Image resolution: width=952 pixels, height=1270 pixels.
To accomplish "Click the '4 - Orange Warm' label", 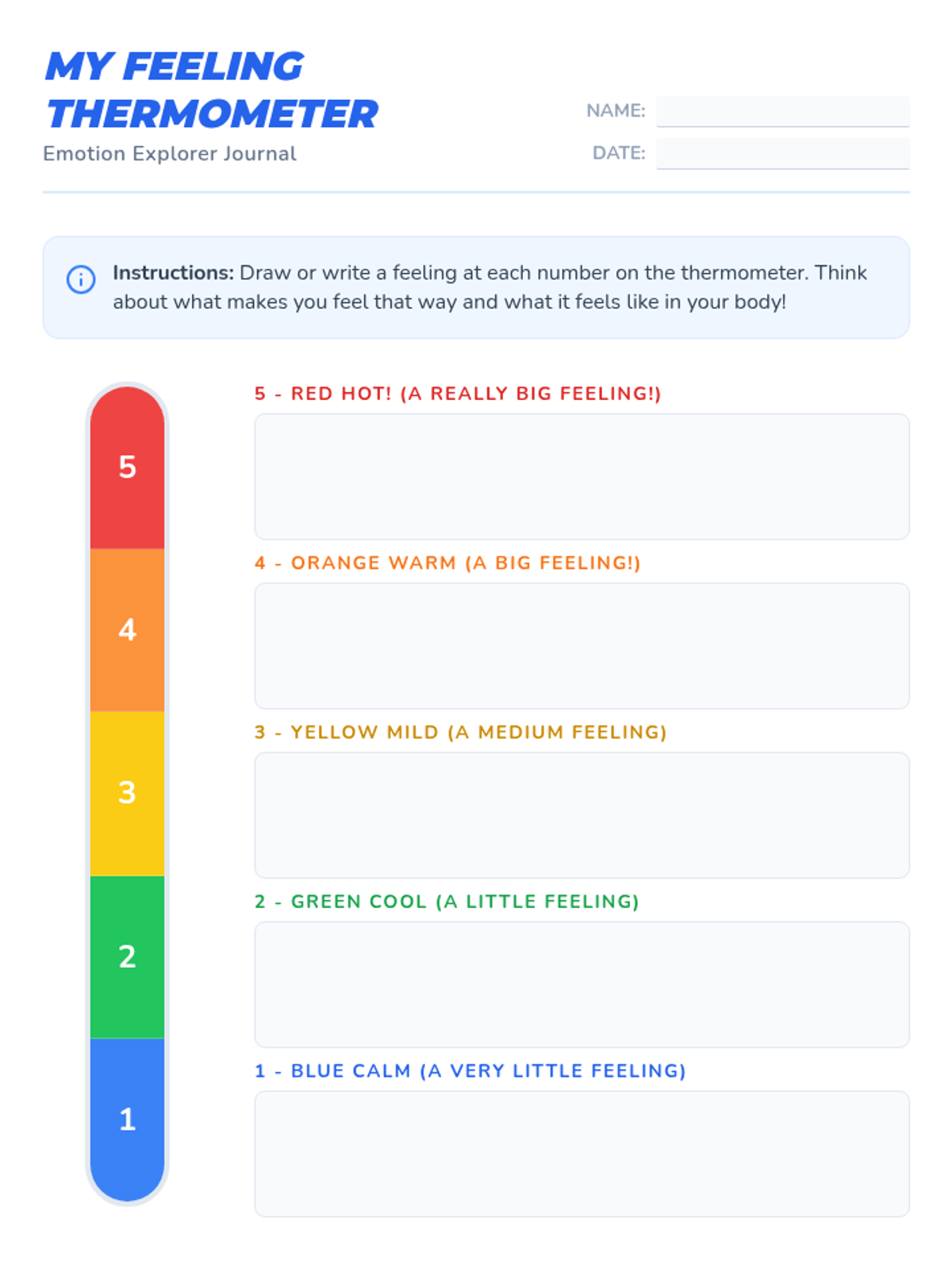I will coord(447,563).
